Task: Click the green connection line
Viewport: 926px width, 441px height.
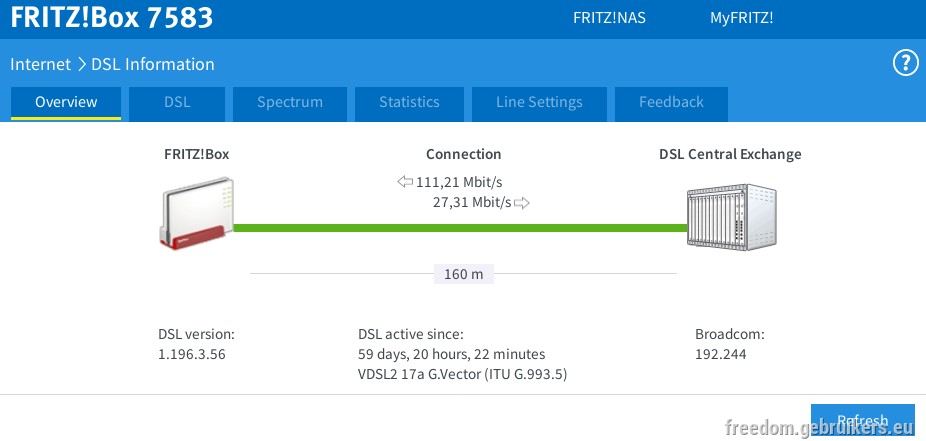Action: pyautogui.click(x=461, y=228)
